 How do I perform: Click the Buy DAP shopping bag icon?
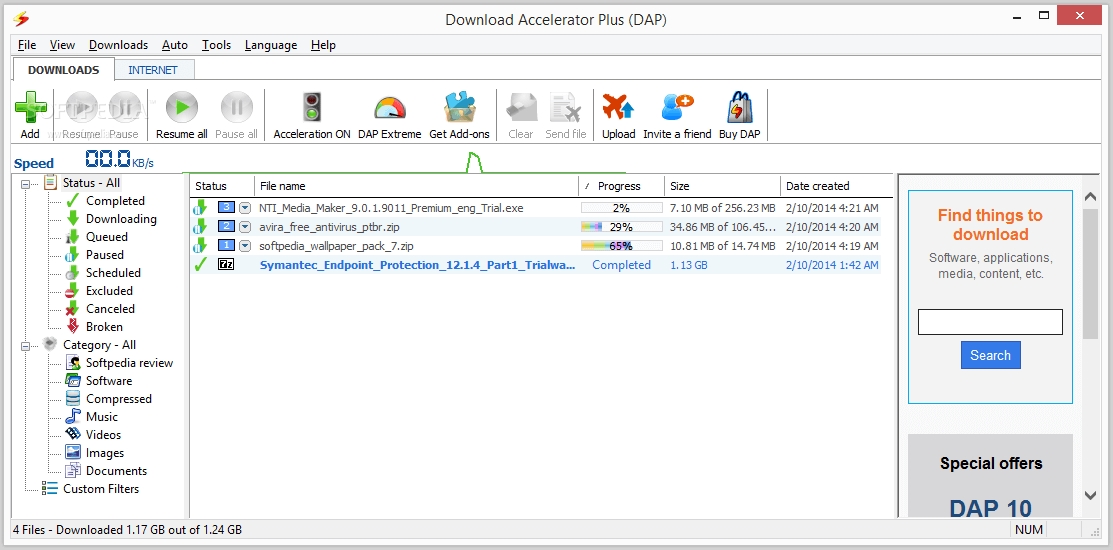[740, 109]
